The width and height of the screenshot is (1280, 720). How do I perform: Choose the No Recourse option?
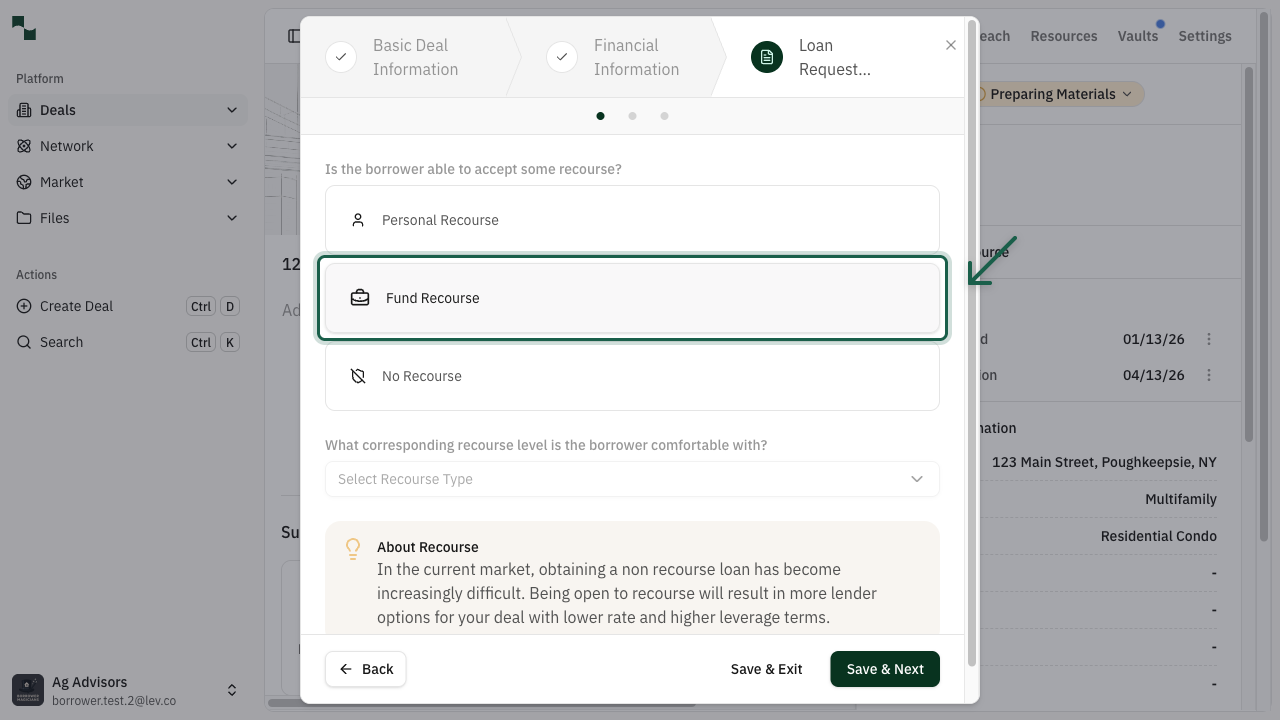pyautogui.click(x=632, y=376)
